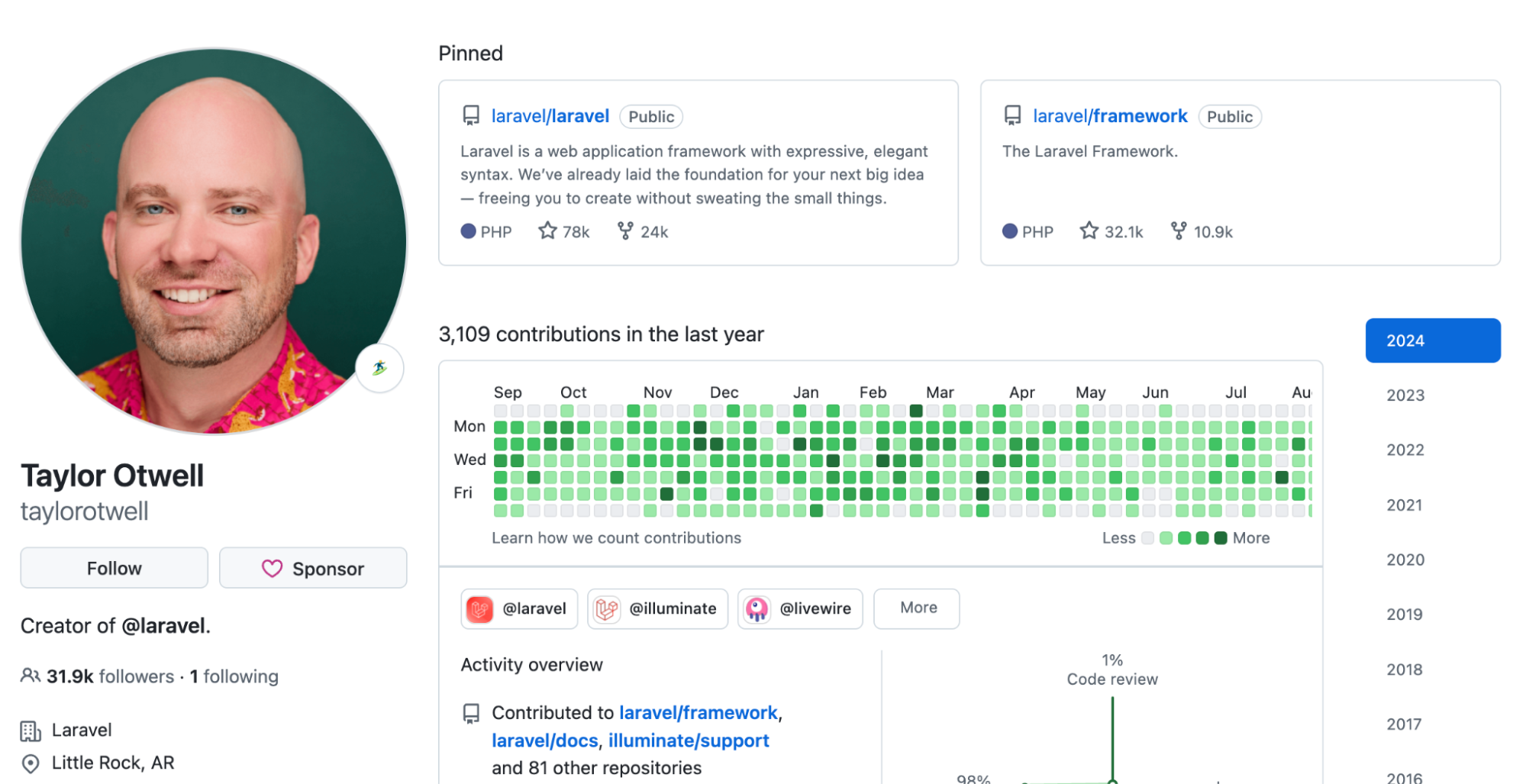Screen dimensions: 1526x784
Task: Click the repo icon beside Contributed to
Action: click(x=471, y=713)
